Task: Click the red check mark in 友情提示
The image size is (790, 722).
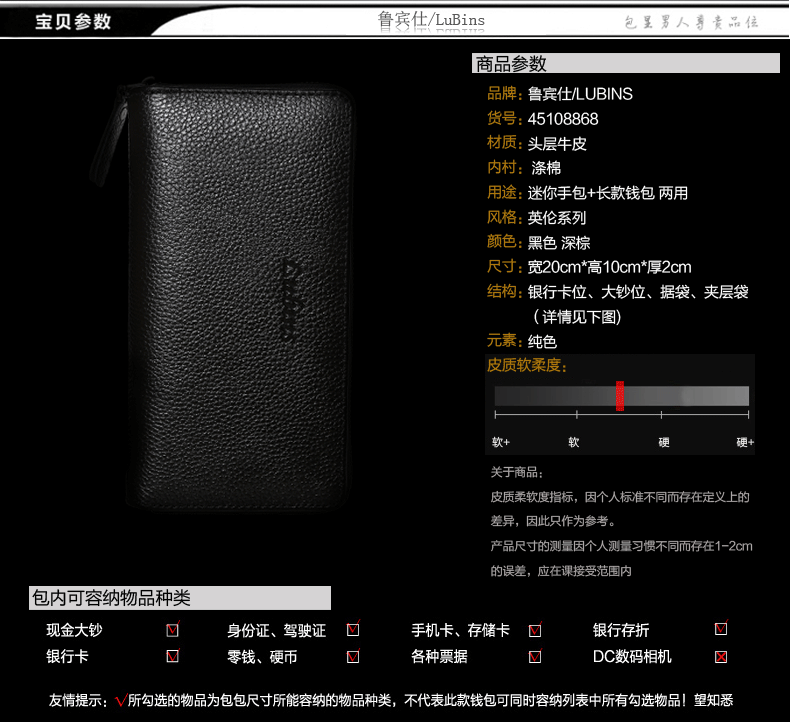Action: [120, 700]
